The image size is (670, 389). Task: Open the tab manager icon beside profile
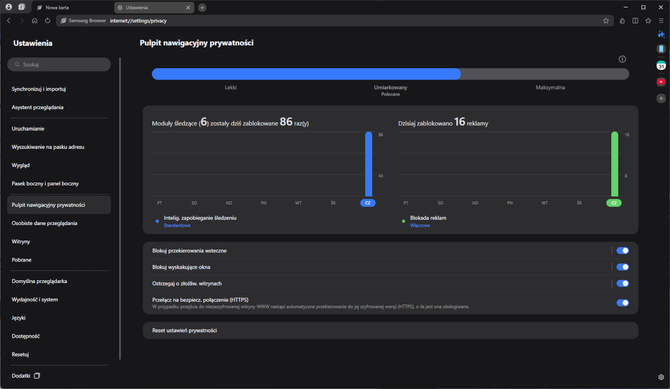(x=21, y=7)
